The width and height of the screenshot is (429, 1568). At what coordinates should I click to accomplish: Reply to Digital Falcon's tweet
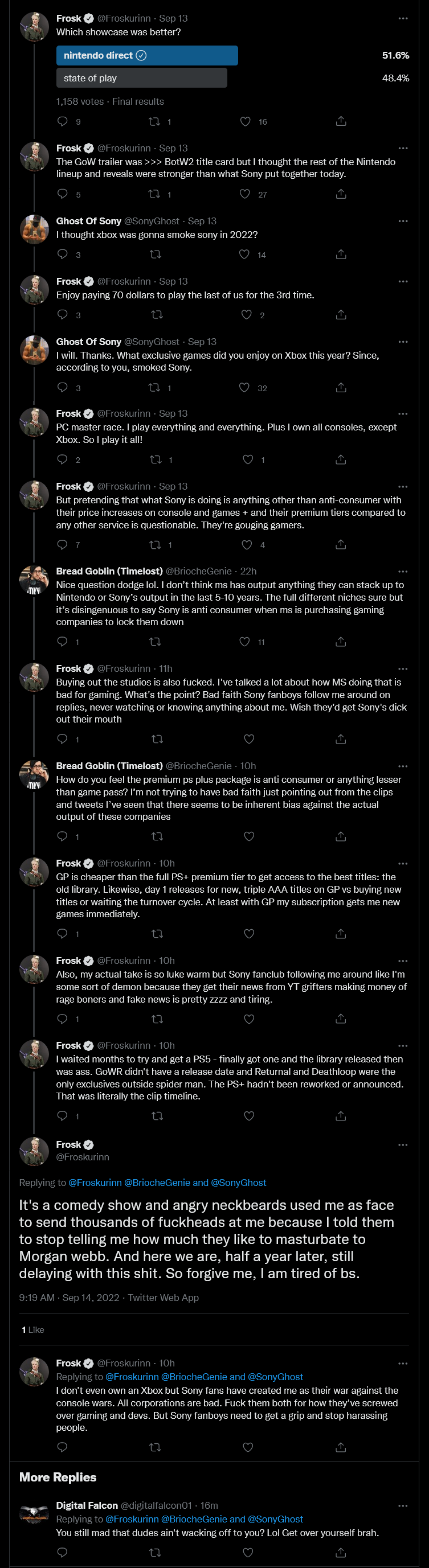pyautogui.click(x=62, y=1551)
